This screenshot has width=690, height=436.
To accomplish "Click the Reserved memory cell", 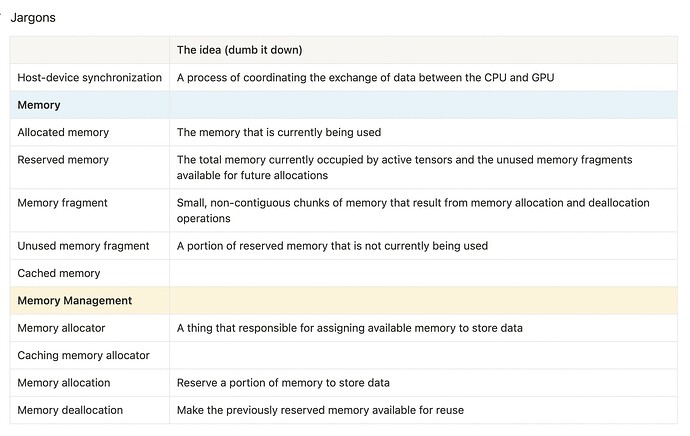I will 63,160.
